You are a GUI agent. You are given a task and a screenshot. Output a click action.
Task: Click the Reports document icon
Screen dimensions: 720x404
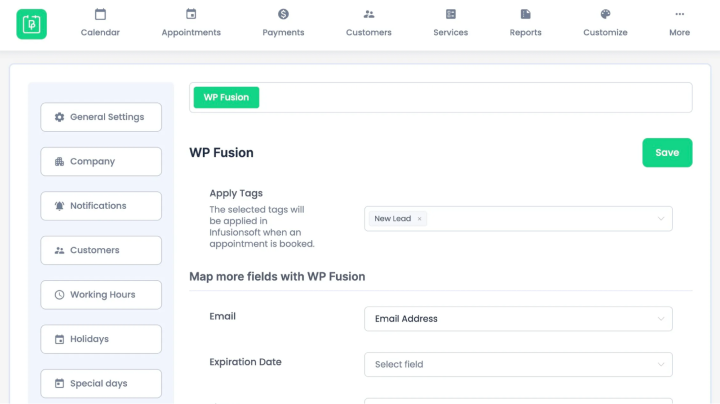[525, 14]
